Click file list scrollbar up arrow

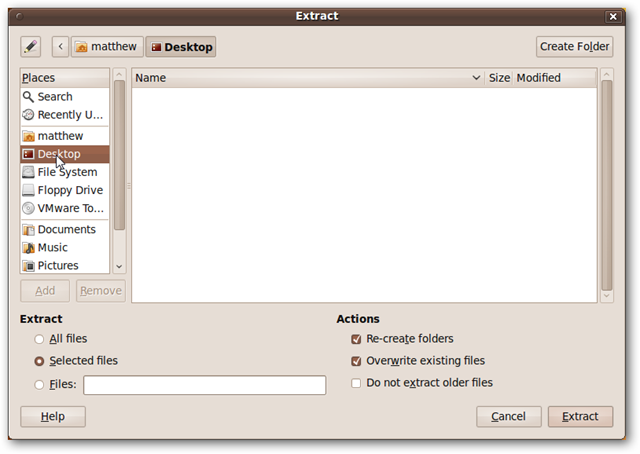coord(607,74)
